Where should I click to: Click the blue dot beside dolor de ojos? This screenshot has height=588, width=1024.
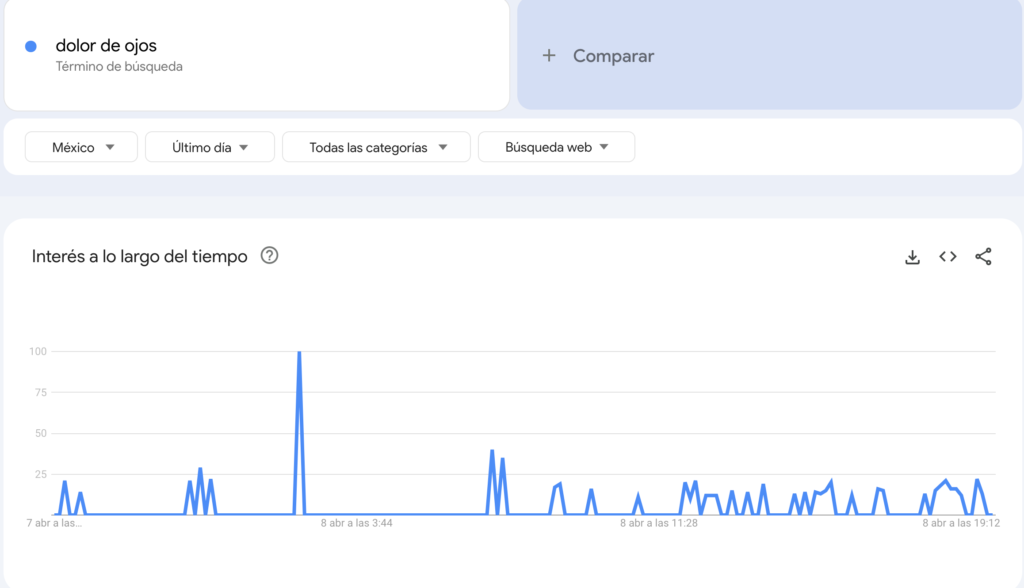pyautogui.click(x=31, y=46)
